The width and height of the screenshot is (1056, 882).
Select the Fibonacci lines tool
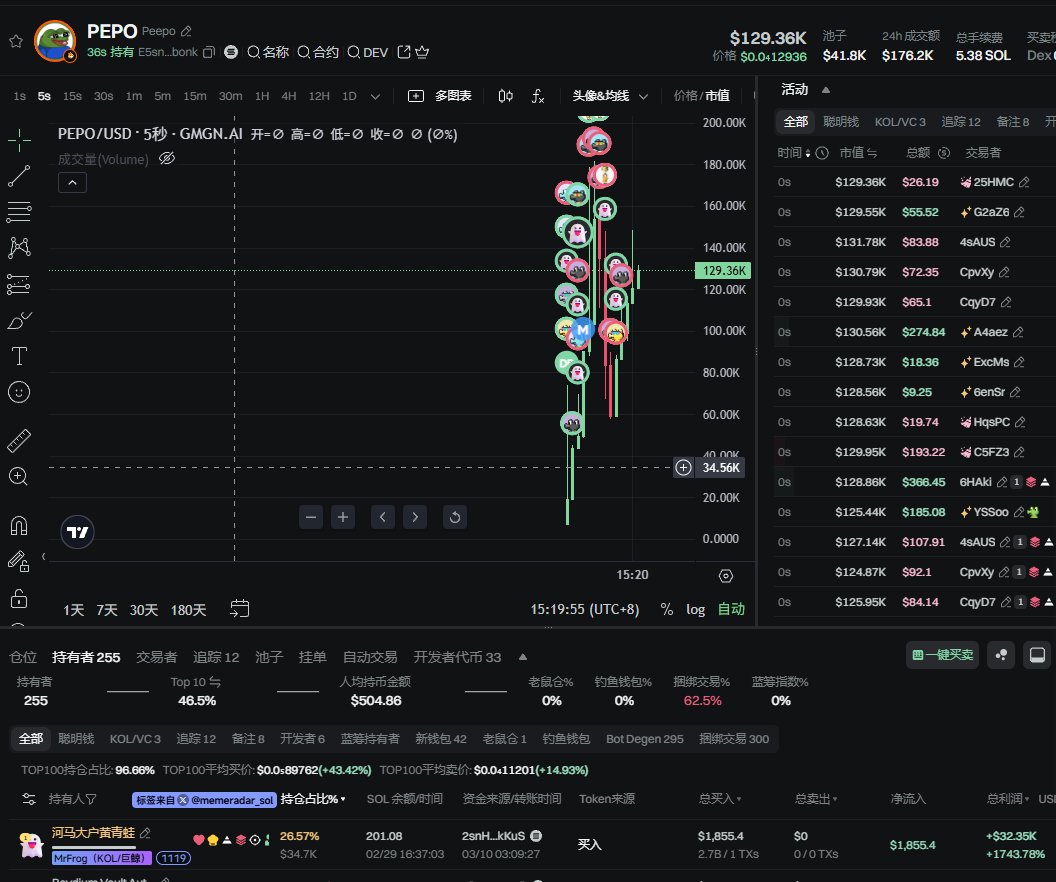pos(19,212)
